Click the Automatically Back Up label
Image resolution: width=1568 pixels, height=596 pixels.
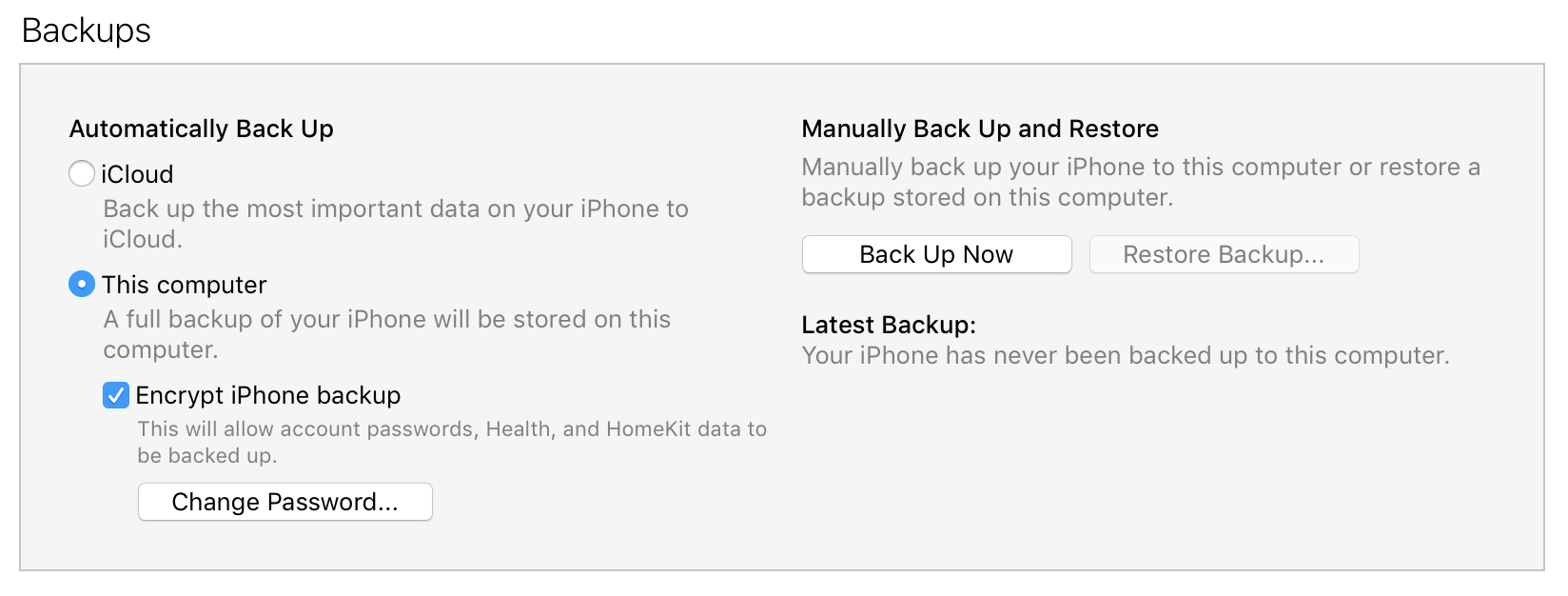coord(201,129)
